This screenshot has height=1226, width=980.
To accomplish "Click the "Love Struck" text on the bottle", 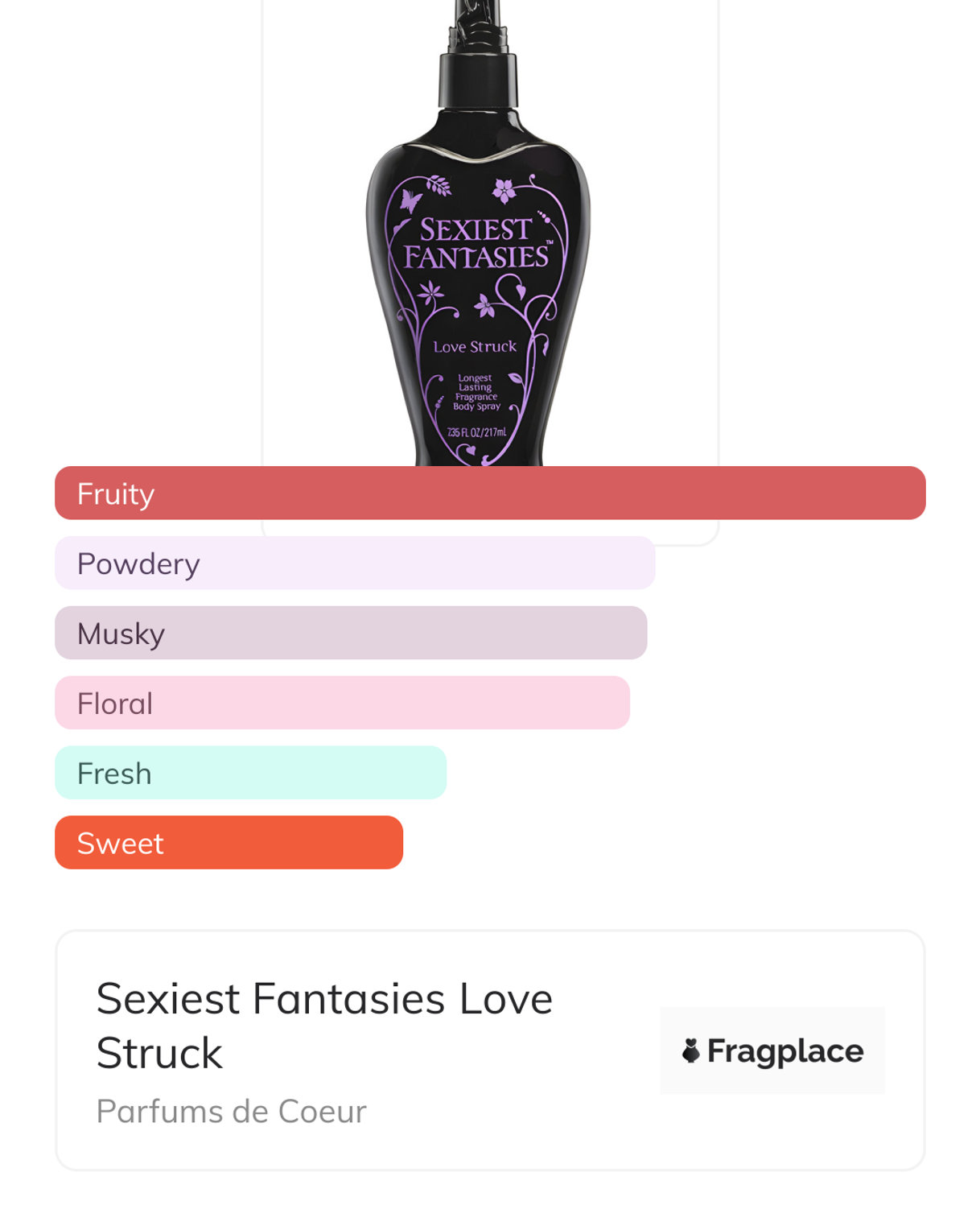I will pyautogui.click(x=475, y=347).
